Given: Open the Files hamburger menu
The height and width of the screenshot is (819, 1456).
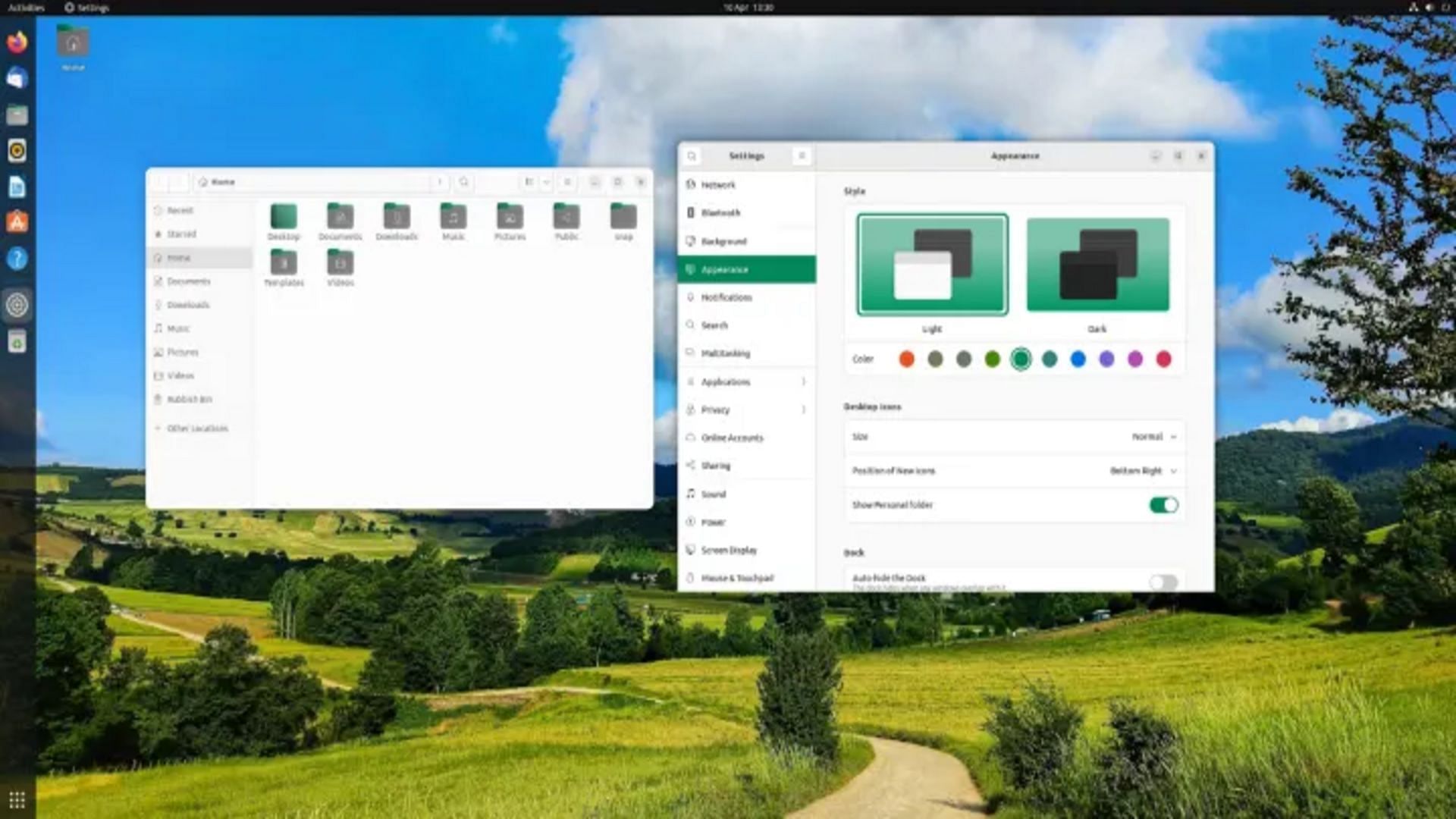Looking at the screenshot, I should click(x=567, y=182).
